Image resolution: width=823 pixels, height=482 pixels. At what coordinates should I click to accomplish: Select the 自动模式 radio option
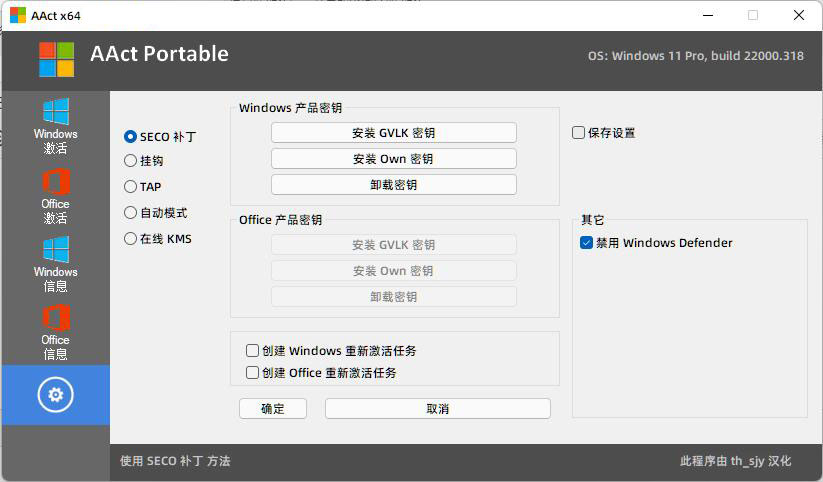pyautogui.click(x=131, y=212)
